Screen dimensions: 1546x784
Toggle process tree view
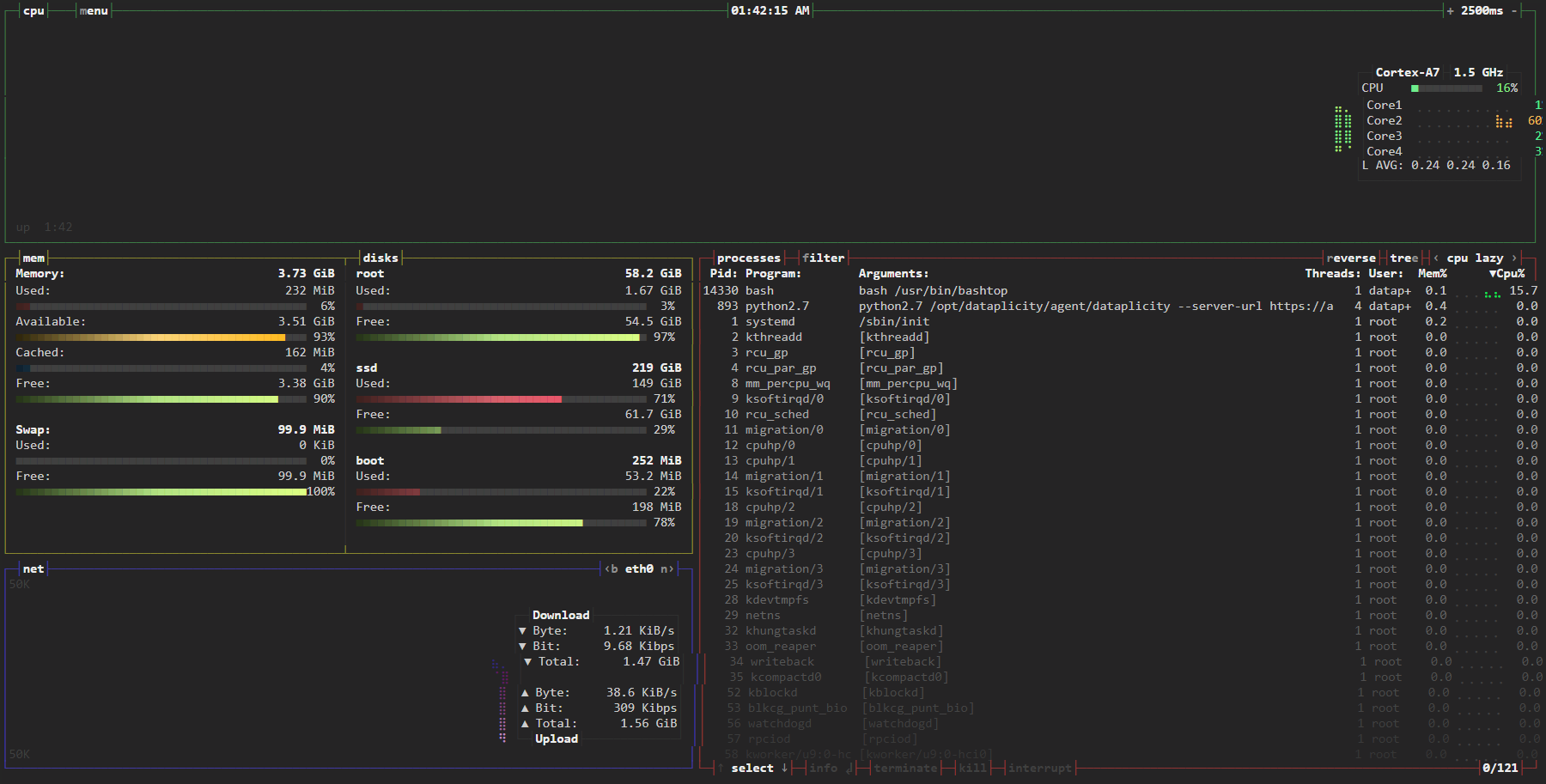pos(1404,258)
